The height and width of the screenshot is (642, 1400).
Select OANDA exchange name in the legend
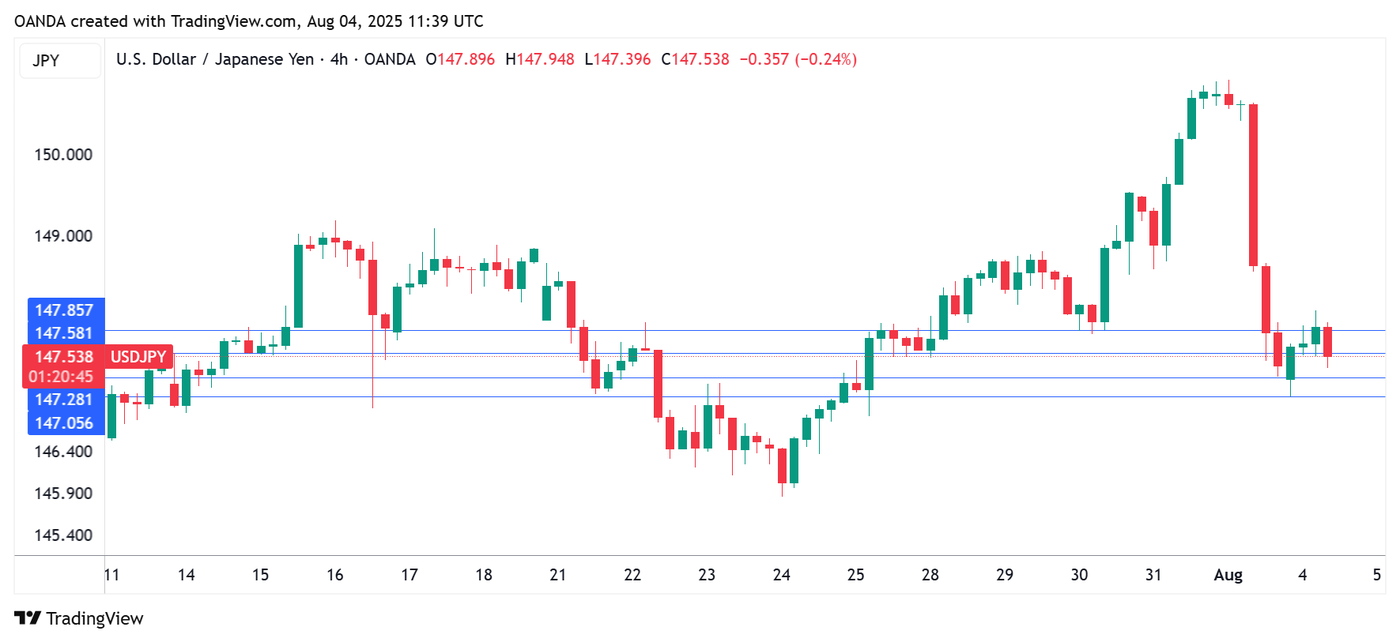point(392,59)
